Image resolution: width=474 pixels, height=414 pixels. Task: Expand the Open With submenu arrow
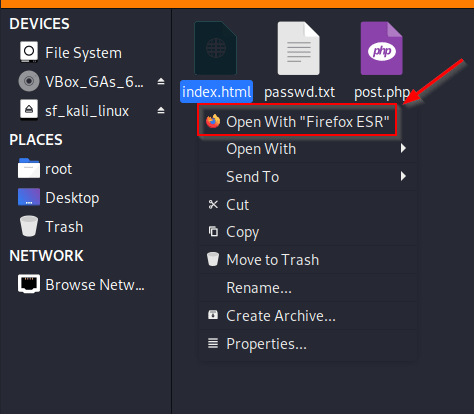403,148
